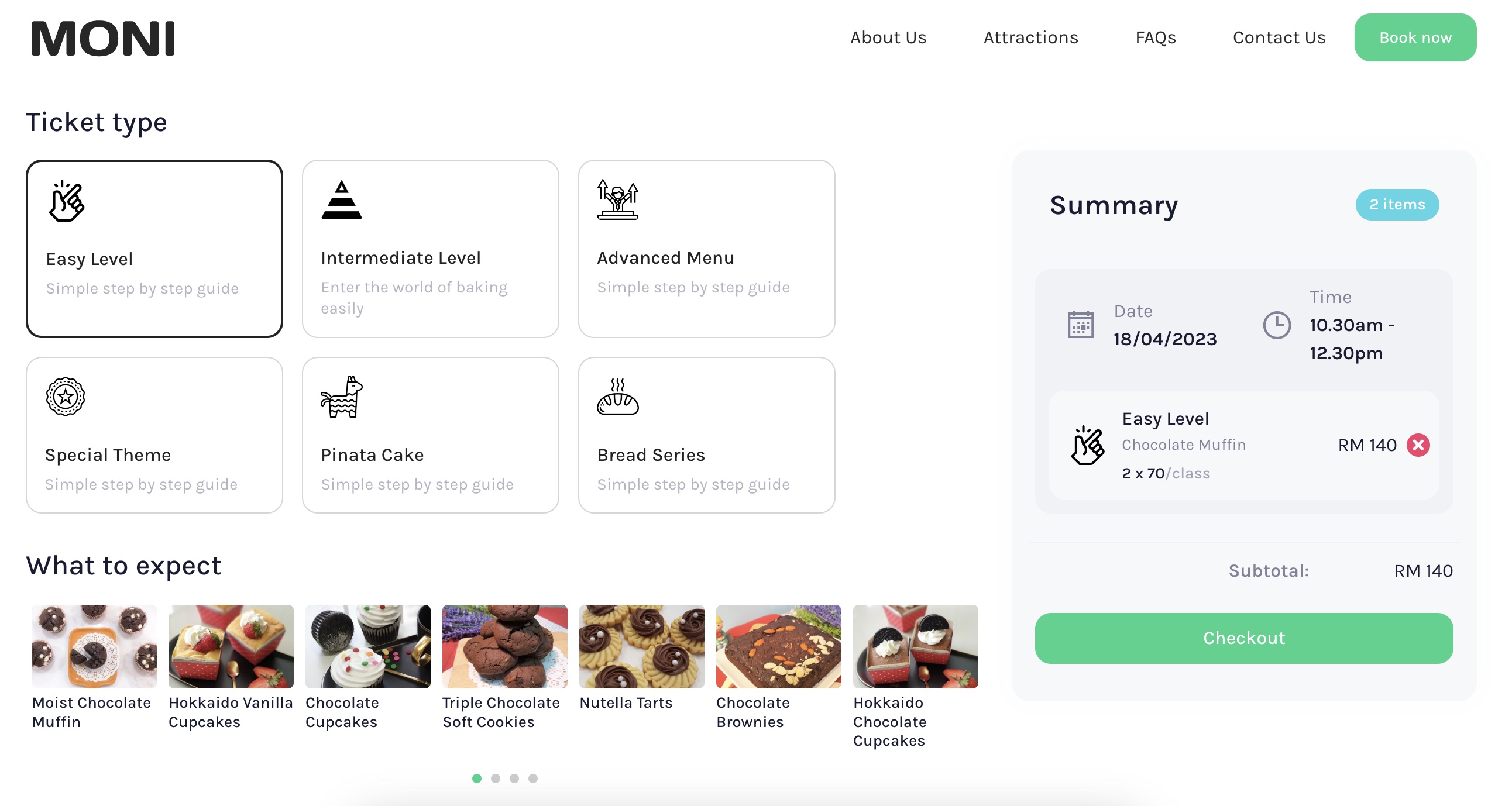Click the Intermediate Level pyramid icon
The image size is (1512, 806).
coord(341,200)
